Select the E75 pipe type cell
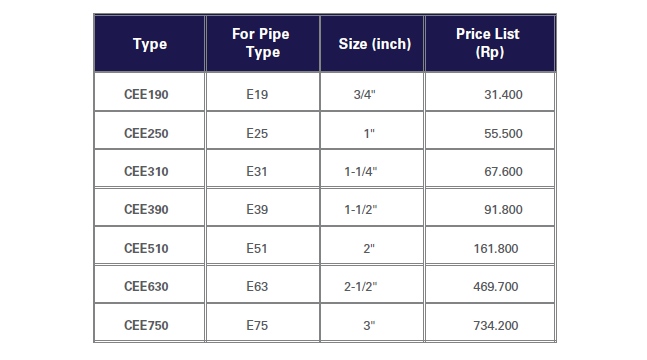 click(263, 322)
